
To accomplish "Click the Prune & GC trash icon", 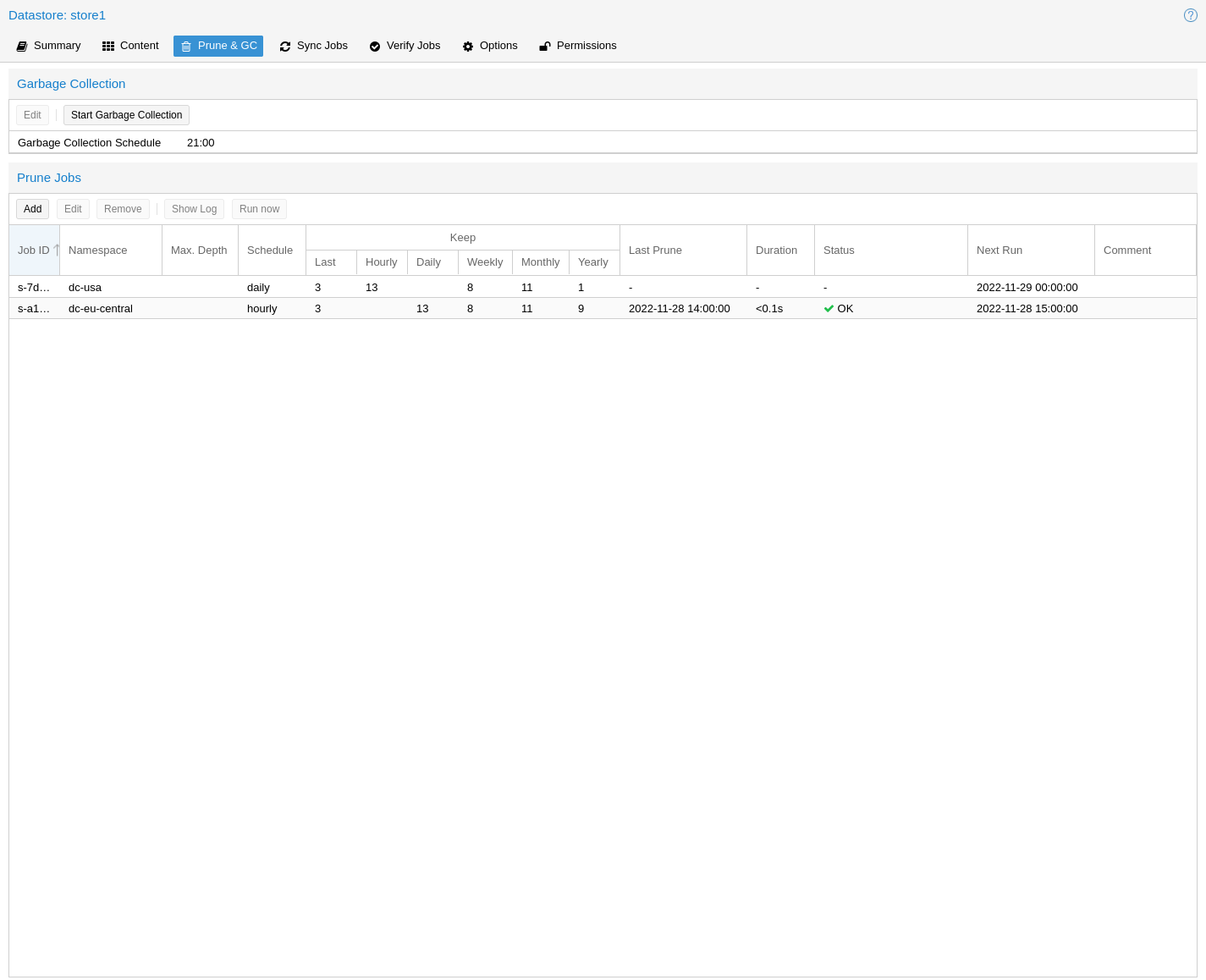I will (186, 47).
